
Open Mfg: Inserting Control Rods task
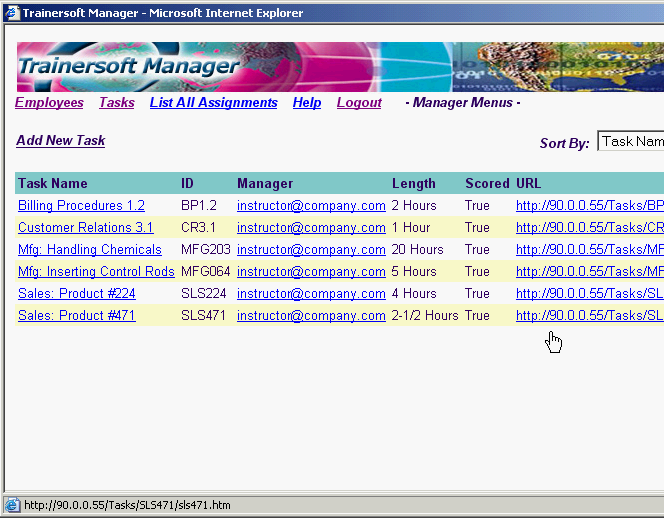coord(96,271)
